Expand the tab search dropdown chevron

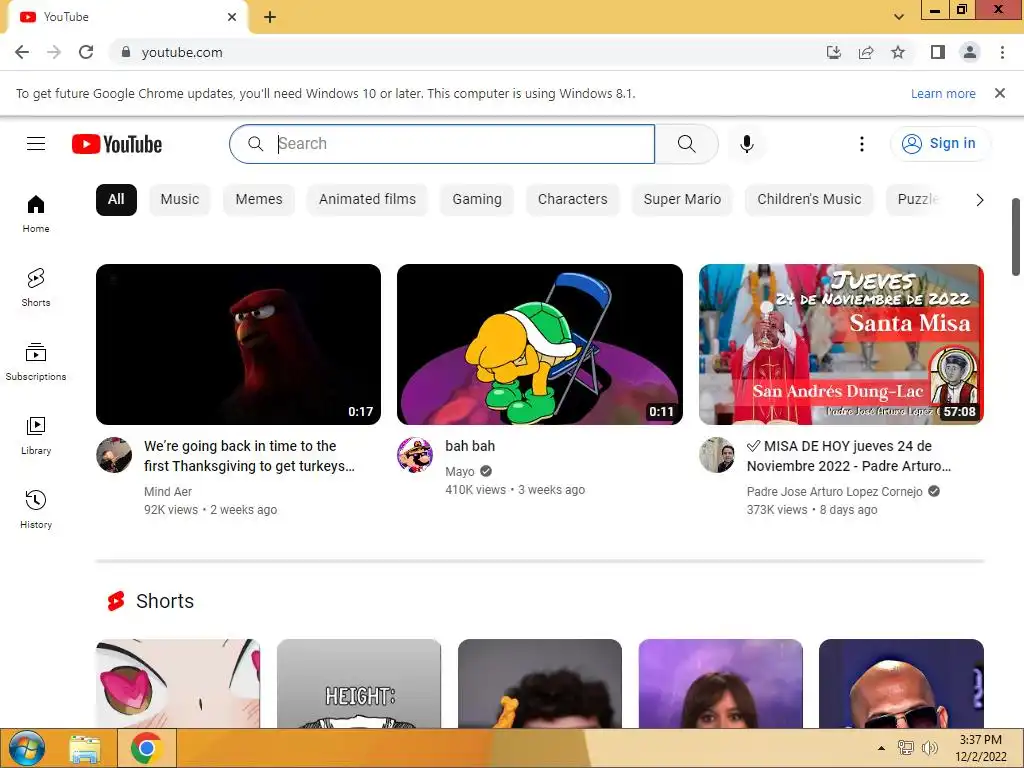(x=899, y=17)
